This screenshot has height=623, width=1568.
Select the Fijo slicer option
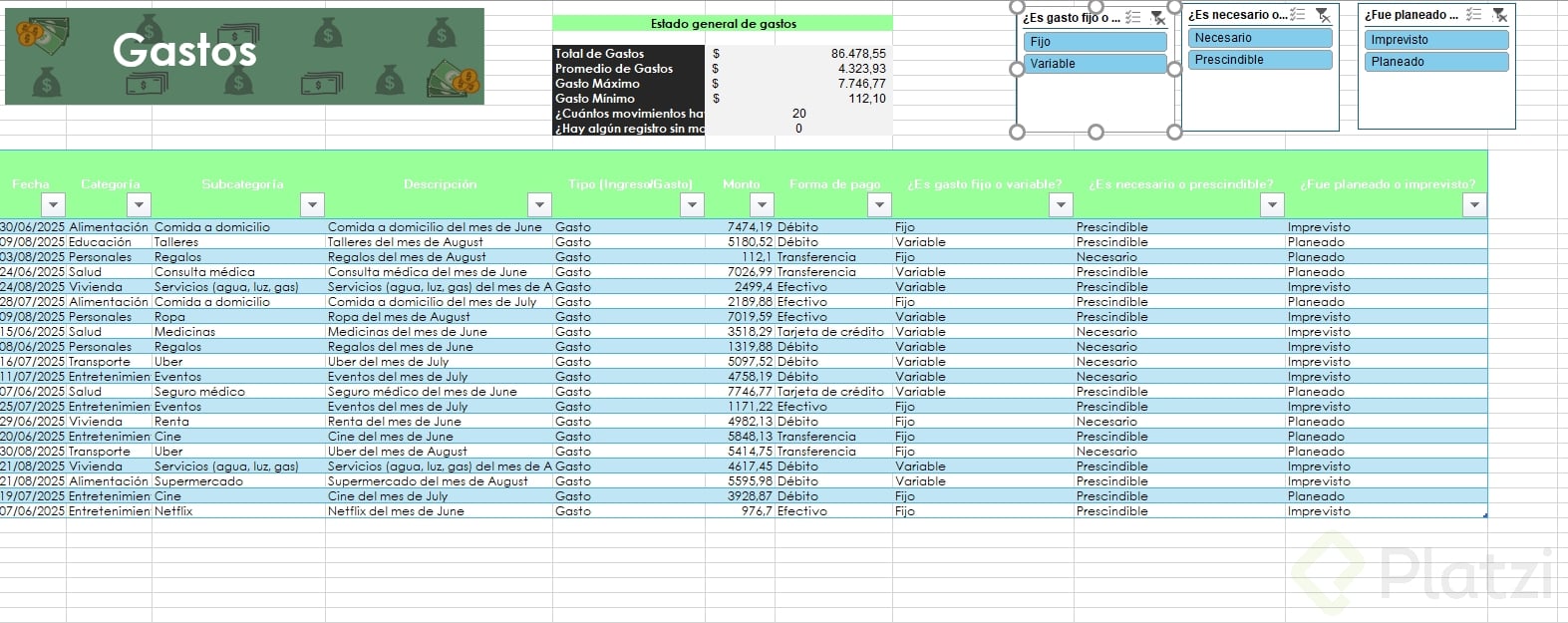click(1095, 42)
